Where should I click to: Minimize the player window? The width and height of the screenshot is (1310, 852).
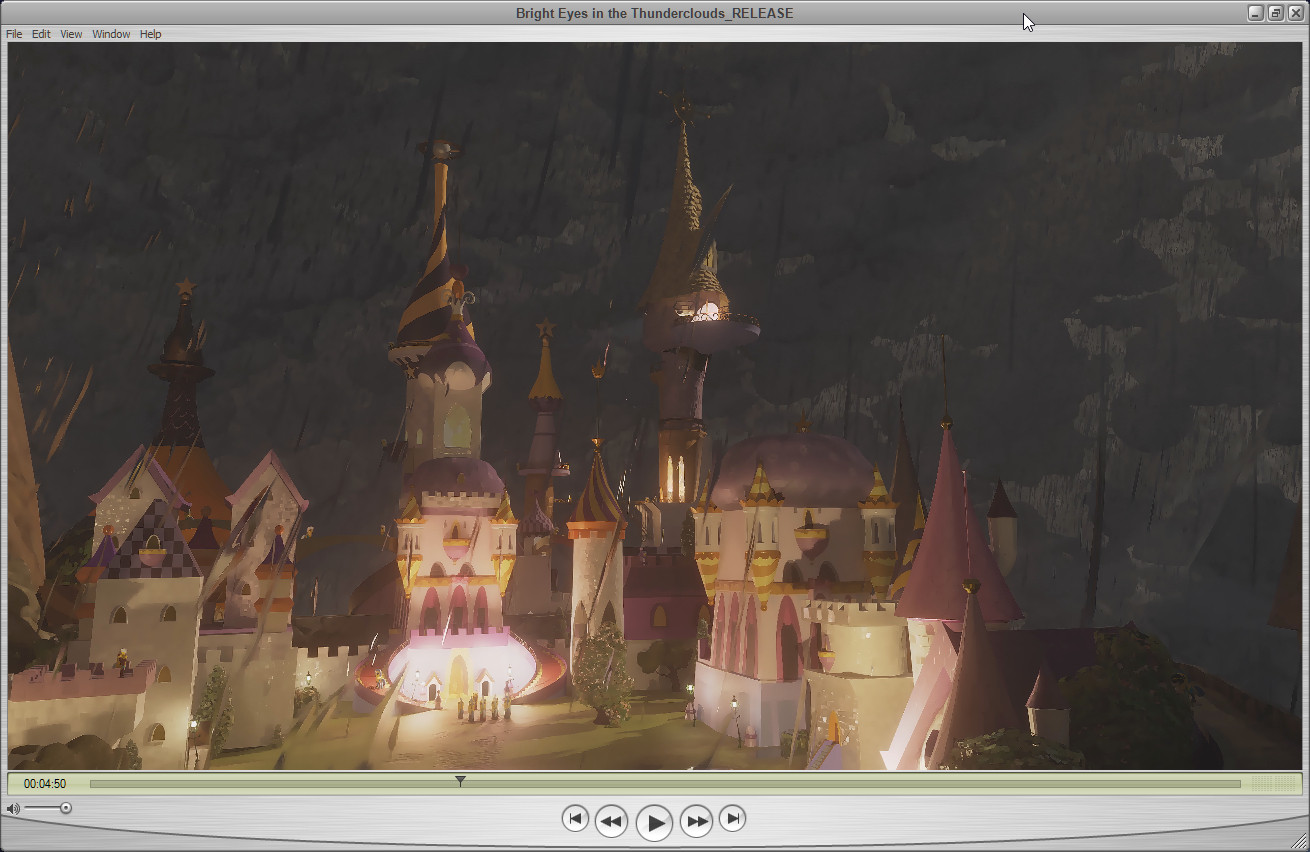click(1256, 13)
